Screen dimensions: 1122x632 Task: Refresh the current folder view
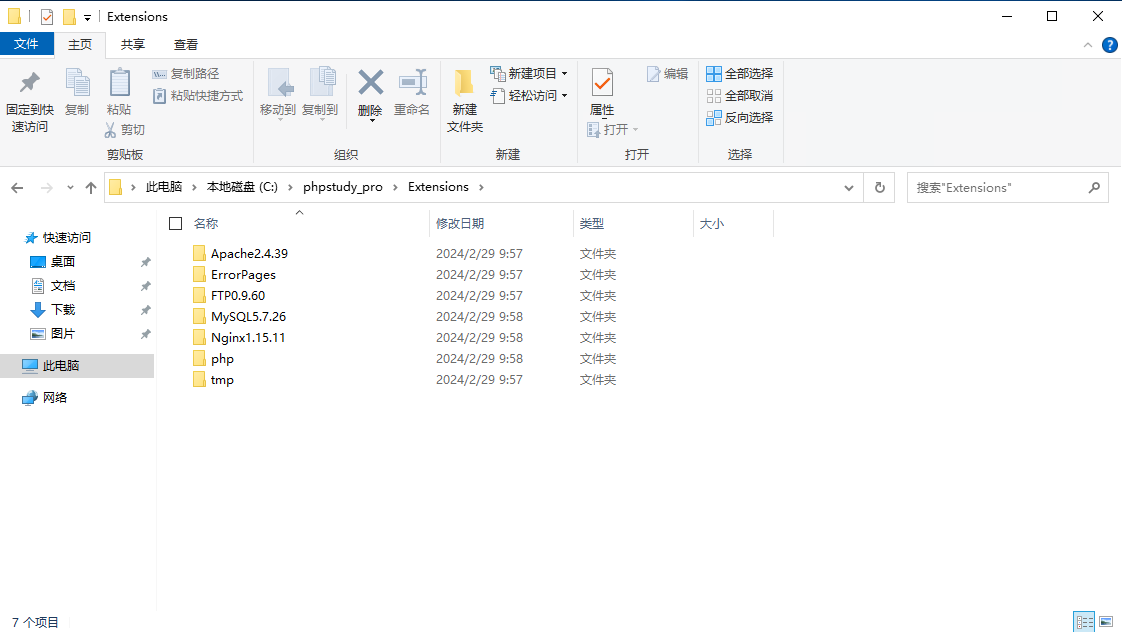pos(880,187)
